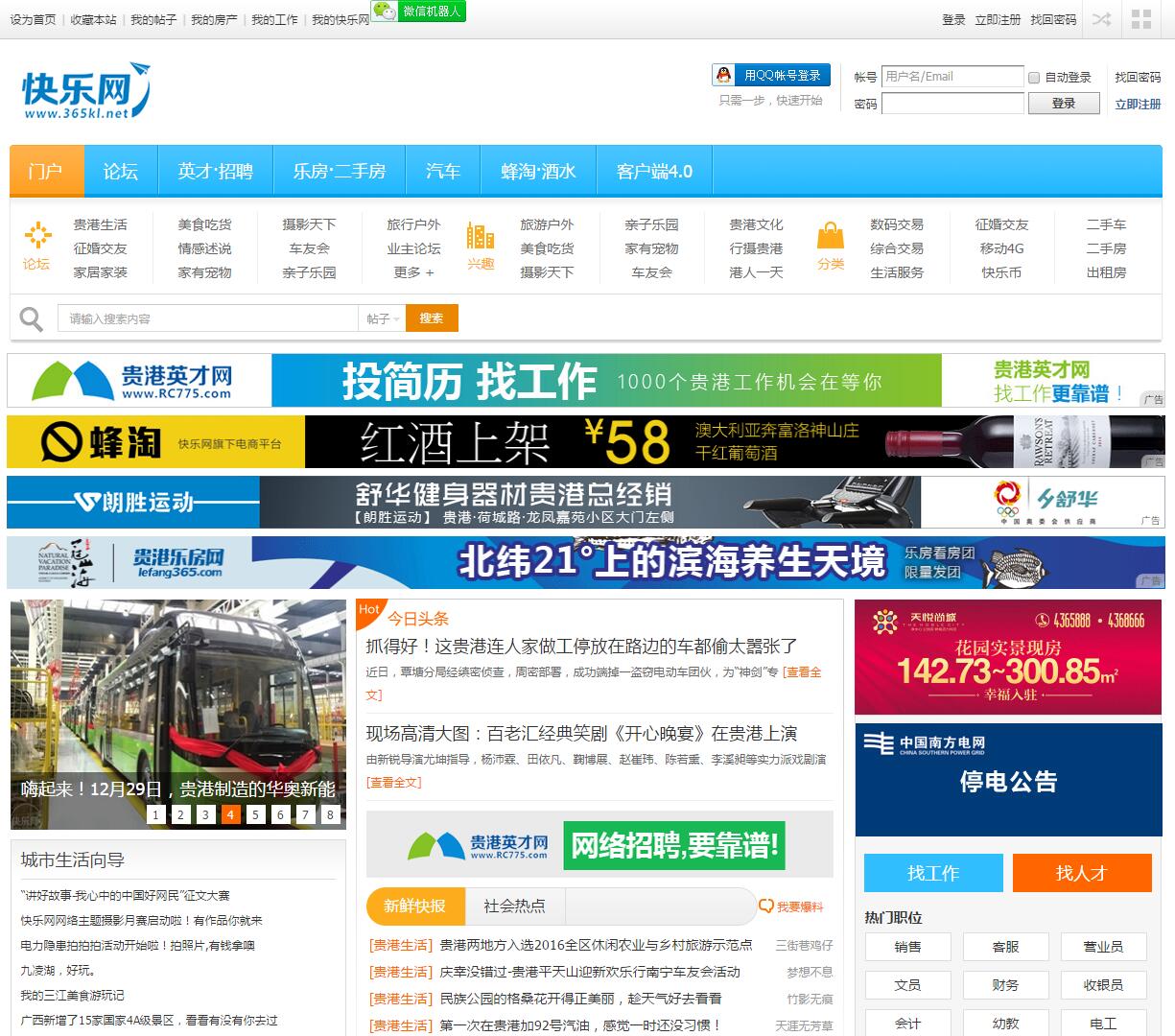1175x1036 pixels.
Task: Go to slideshow slide 4
Action: (230, 814)
